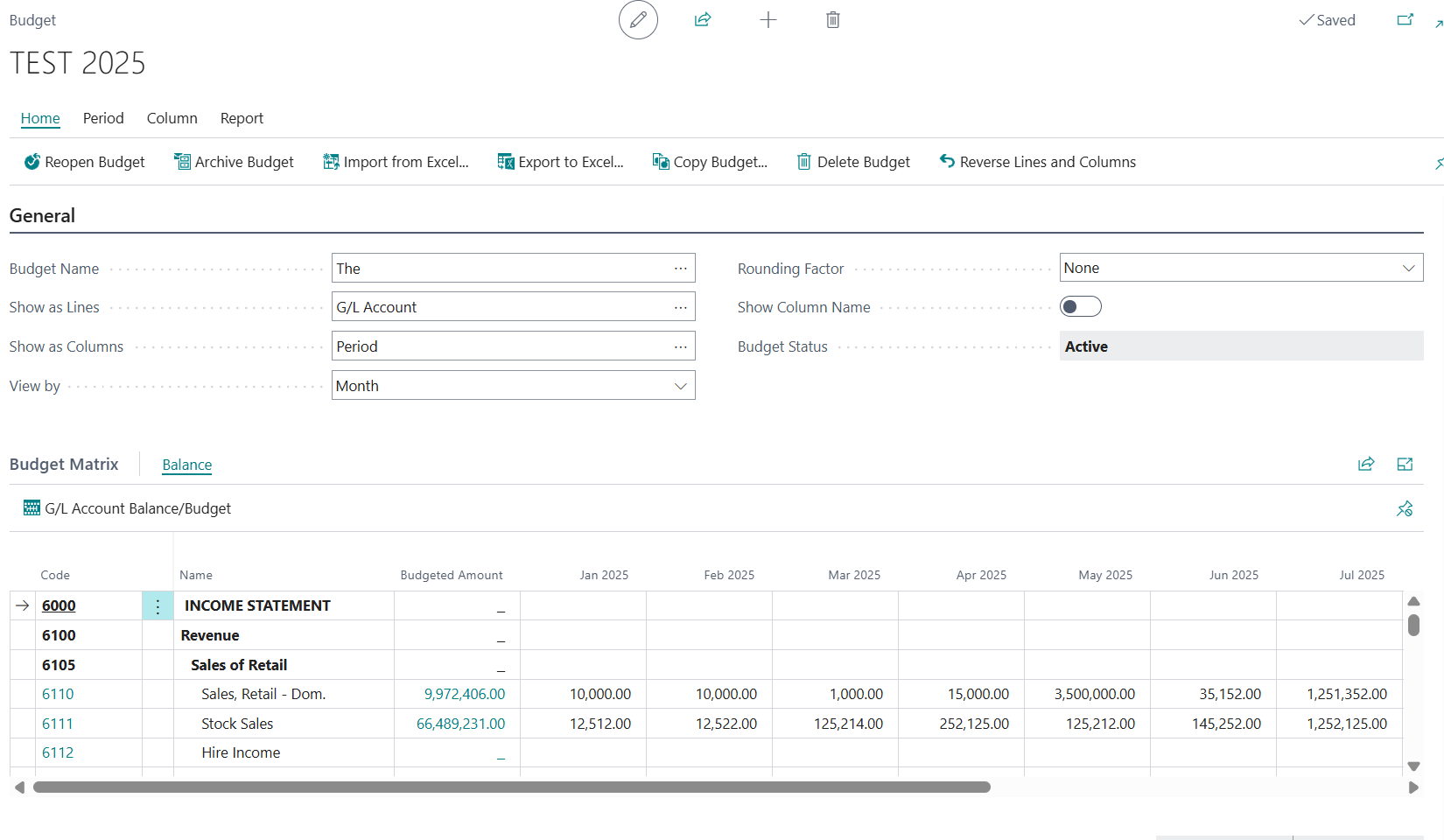Viewport: 1444px width, 840px height.
Task: Open account 6110 code link
Action: [58, 694]
